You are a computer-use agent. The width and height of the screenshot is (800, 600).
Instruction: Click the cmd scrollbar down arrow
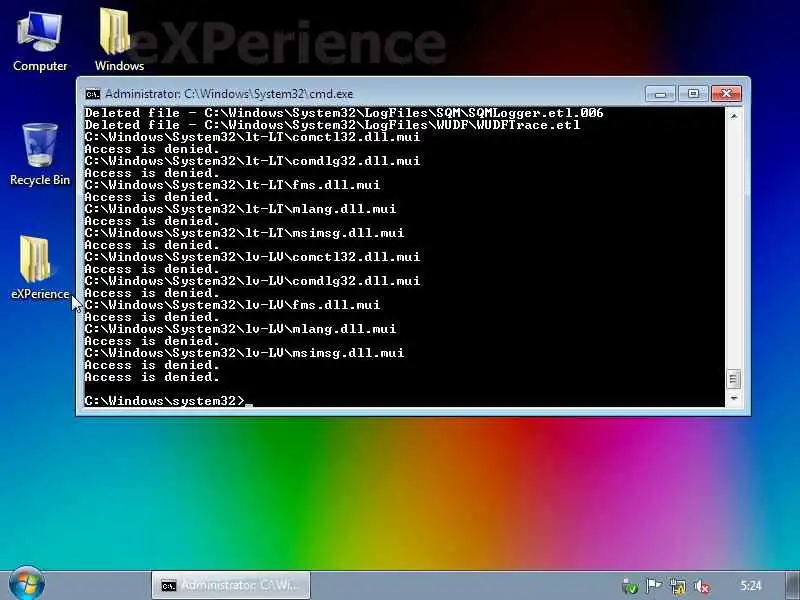point(734,398)
